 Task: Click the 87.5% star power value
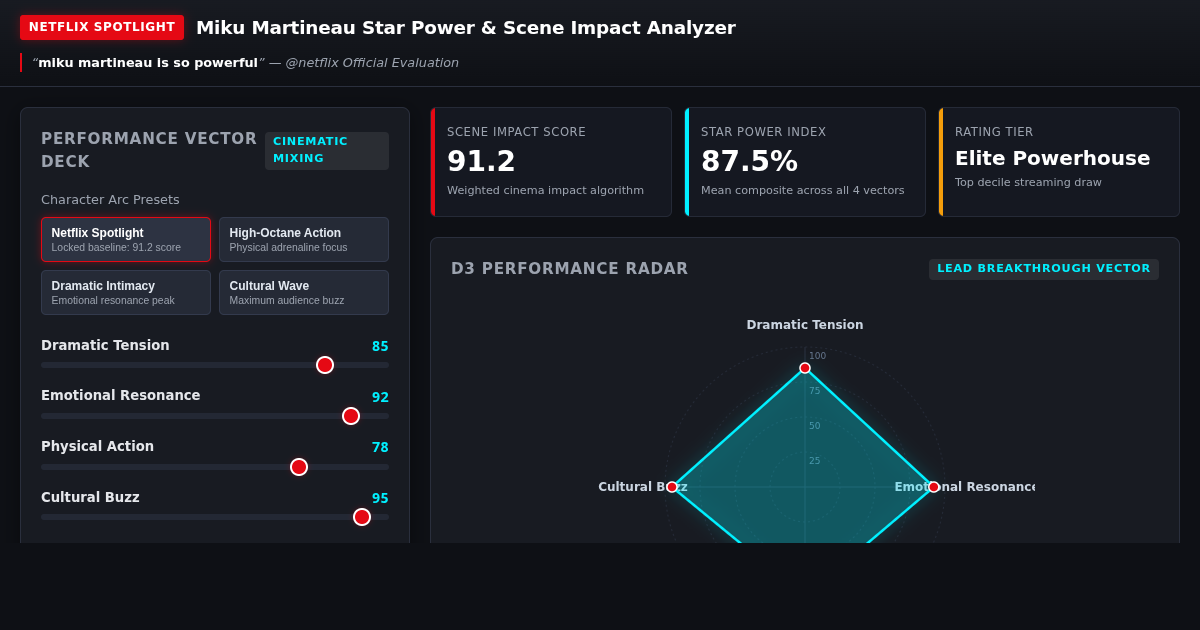click(x=749, y=161)
